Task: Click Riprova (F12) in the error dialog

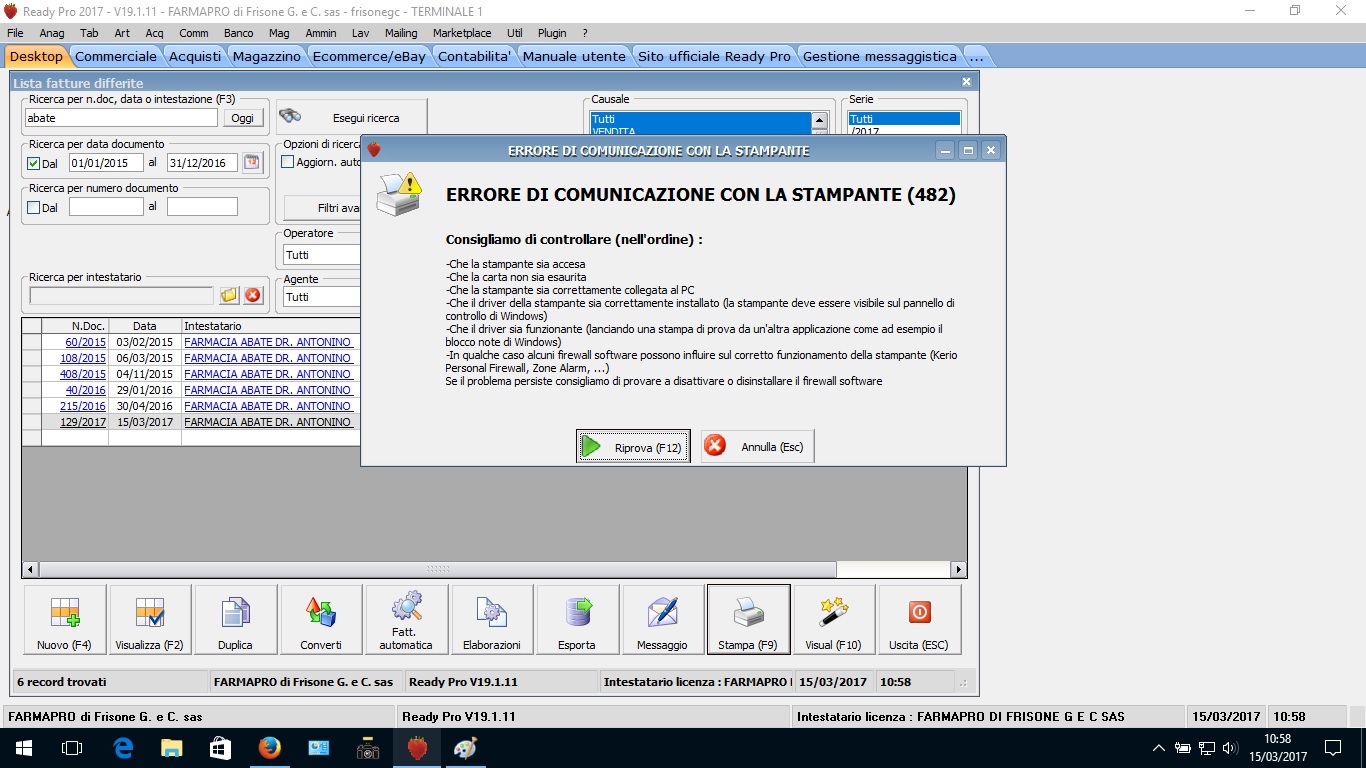Action: 633,447
